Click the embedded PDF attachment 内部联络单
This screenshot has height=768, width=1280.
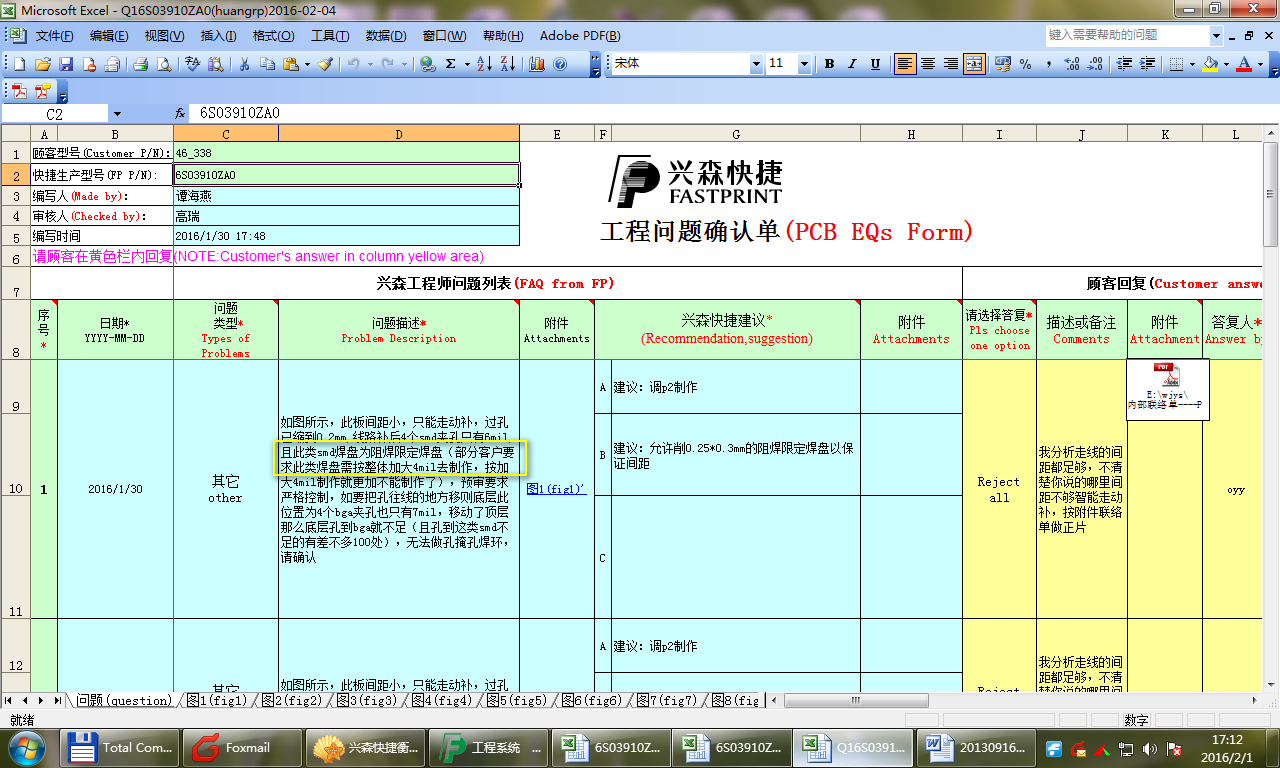[x=1168, y=389]
